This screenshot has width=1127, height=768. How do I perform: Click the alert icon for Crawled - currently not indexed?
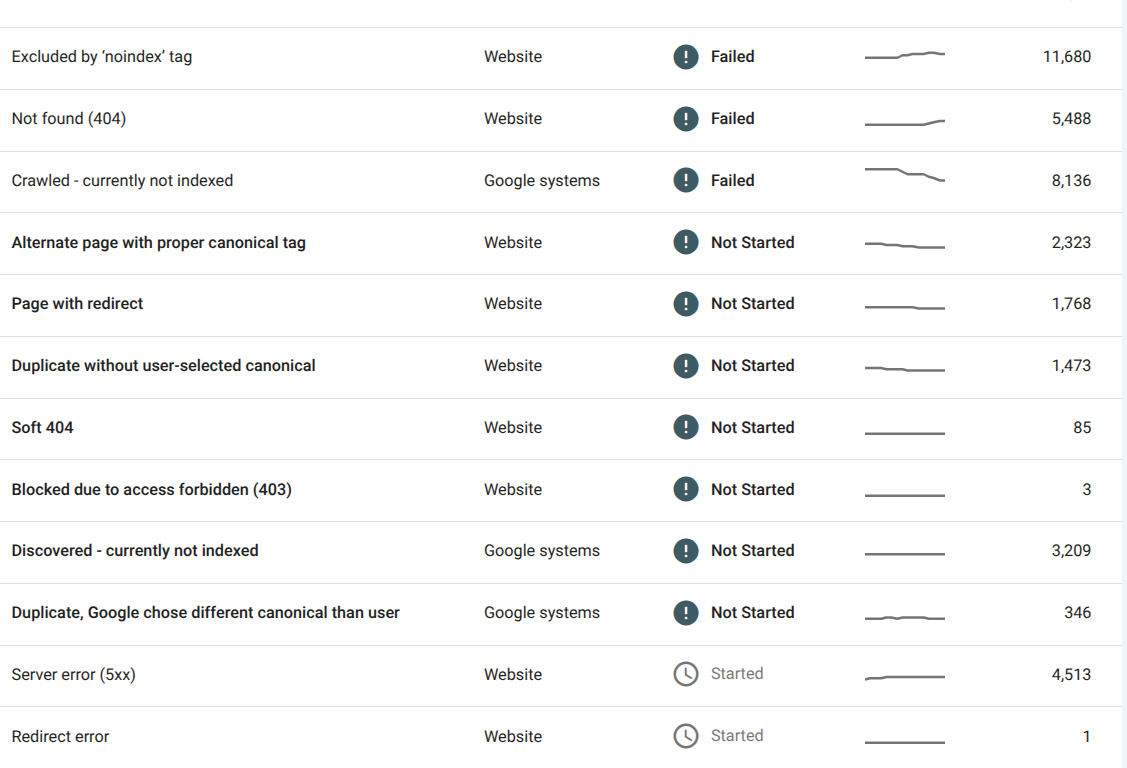(685, 181)
